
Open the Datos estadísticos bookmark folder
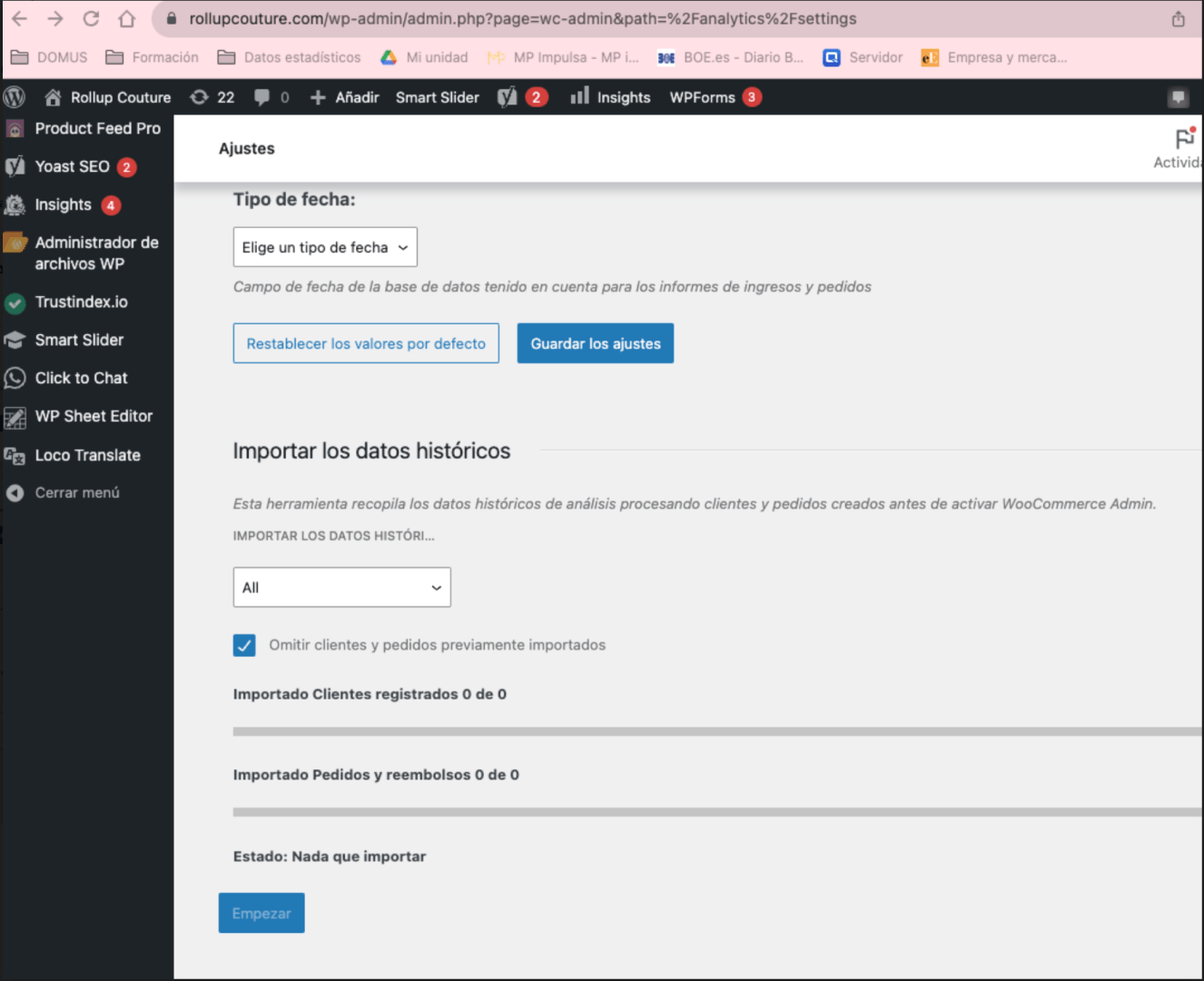click(289, 57)
